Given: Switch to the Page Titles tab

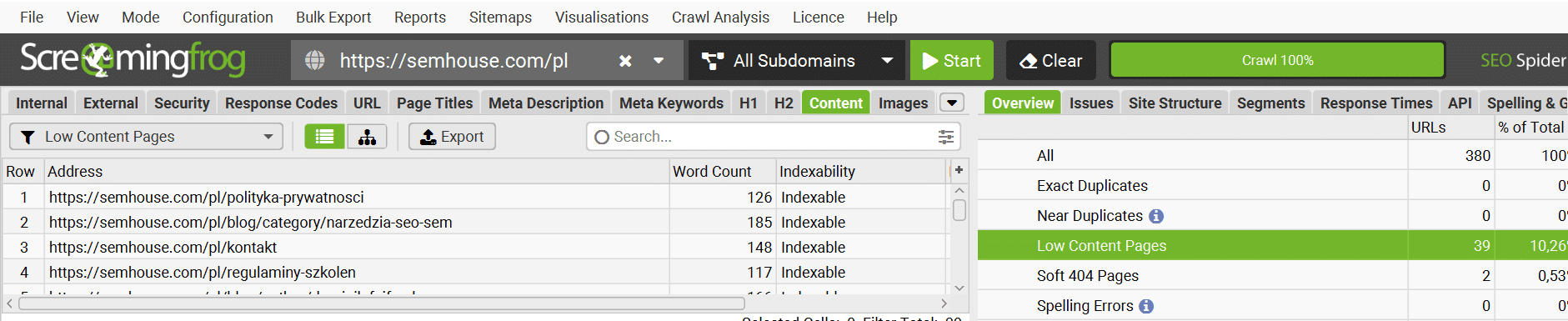Looking at the screenshot, I should click(x=434, y=103).
